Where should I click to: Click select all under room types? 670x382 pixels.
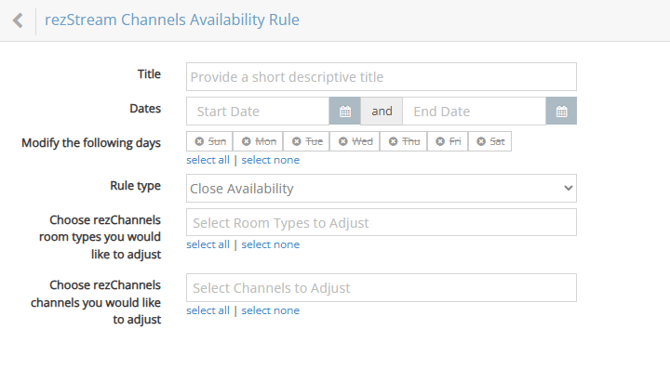point(208,244)
